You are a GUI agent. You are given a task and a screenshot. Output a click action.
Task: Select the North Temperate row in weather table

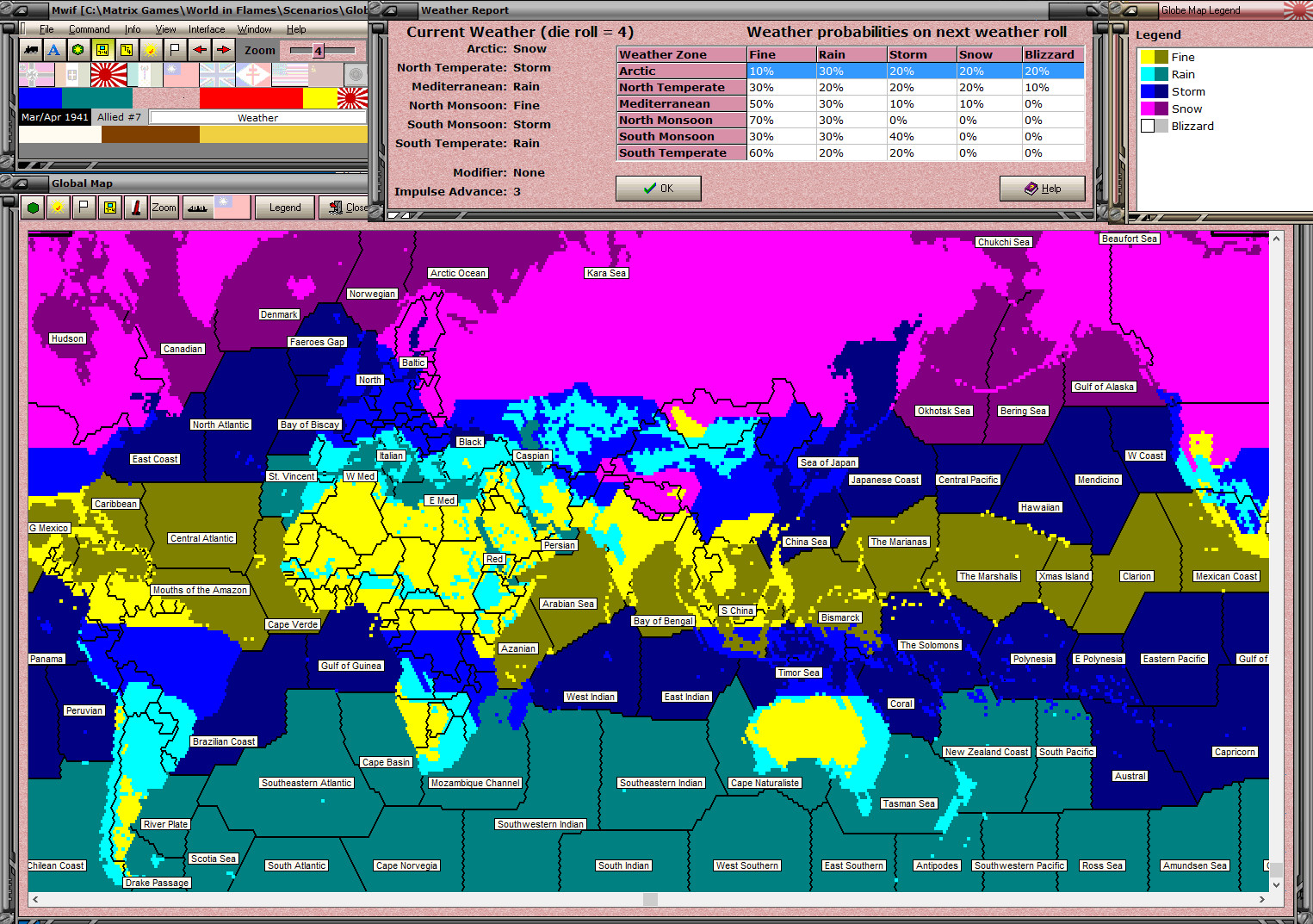851,88
